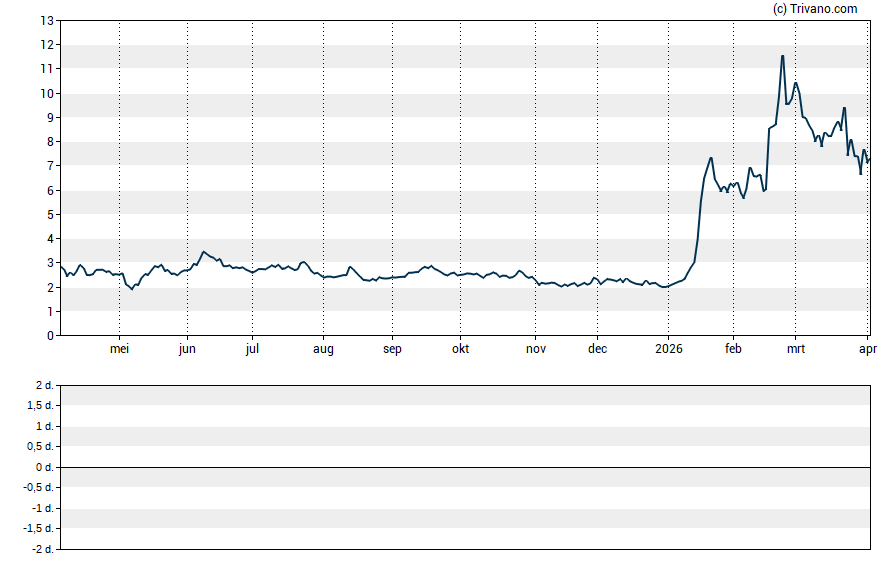Image resolution: width=888 pixels, height=565 pixels.
Task: Click the '13' value on price axis
Action: (x=47, y=20)
